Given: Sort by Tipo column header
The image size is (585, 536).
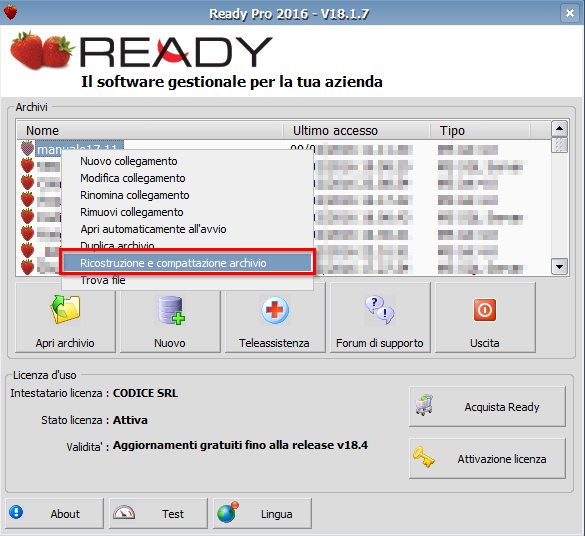Looking at the screenshot, I should (480, 131).
